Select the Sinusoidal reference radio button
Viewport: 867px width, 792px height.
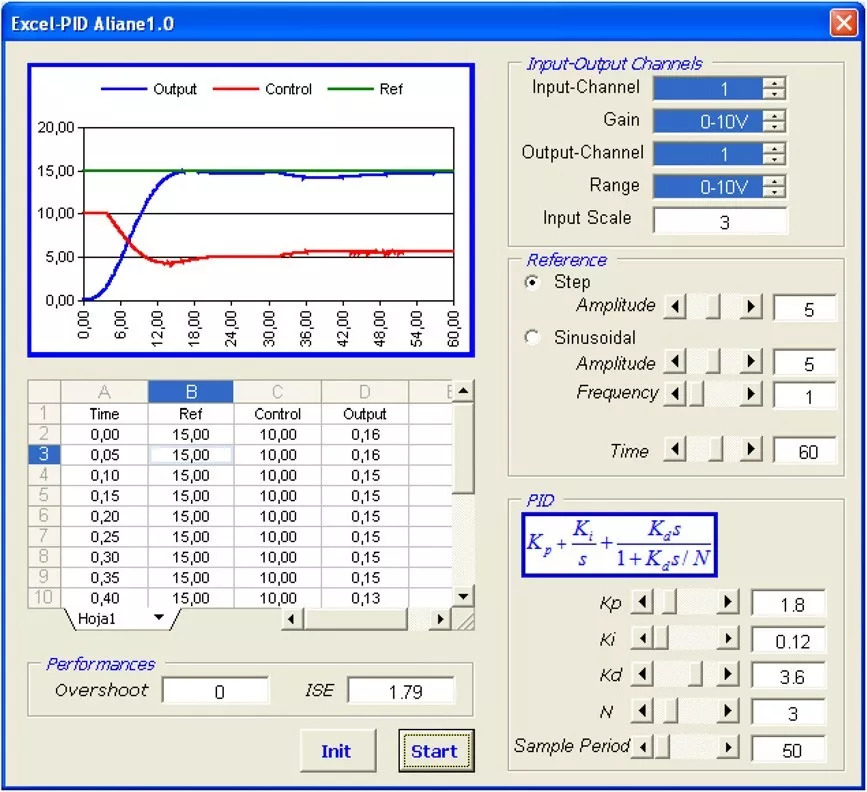[533, 338]
